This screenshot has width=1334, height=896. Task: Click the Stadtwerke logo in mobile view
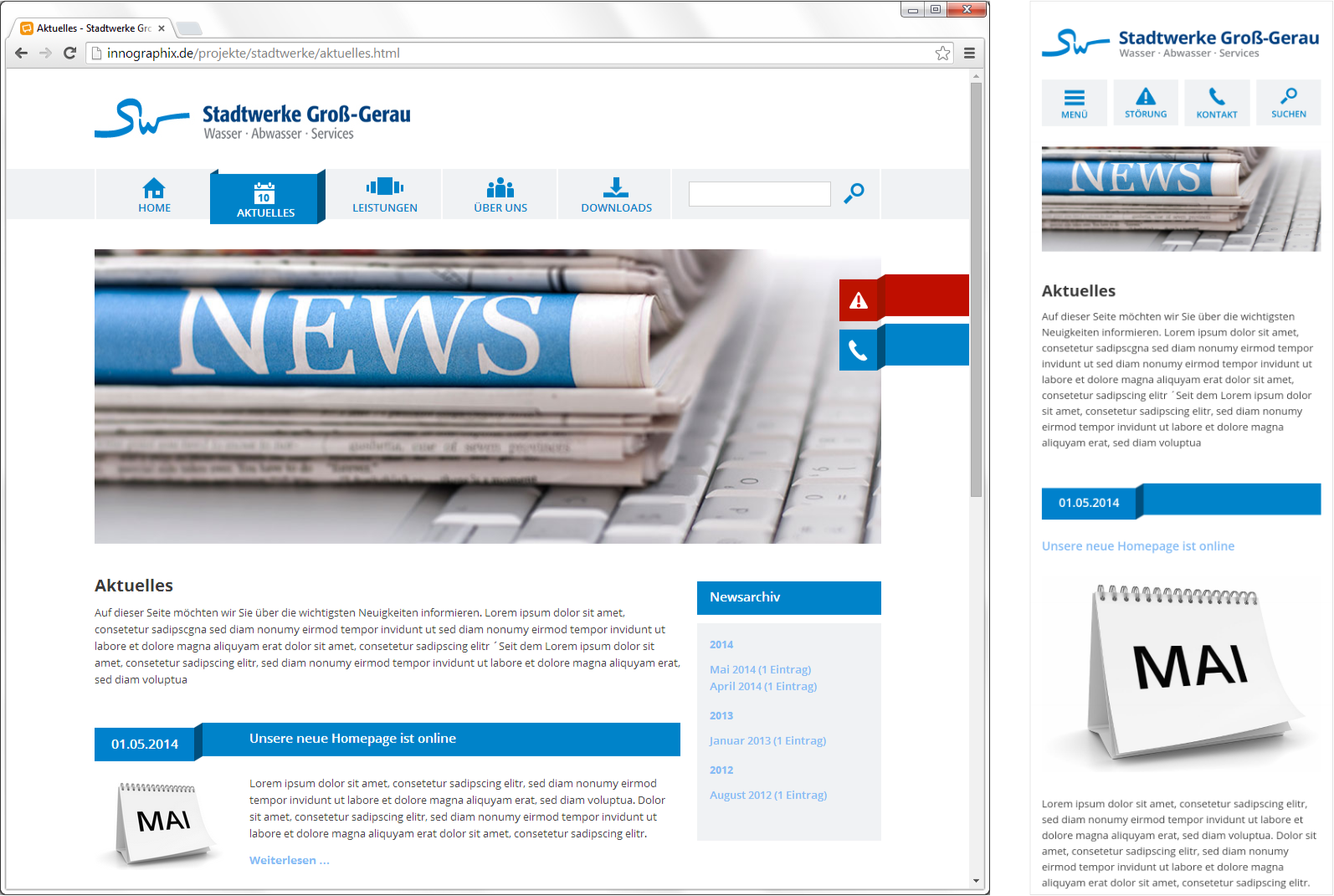point(1180,43)
